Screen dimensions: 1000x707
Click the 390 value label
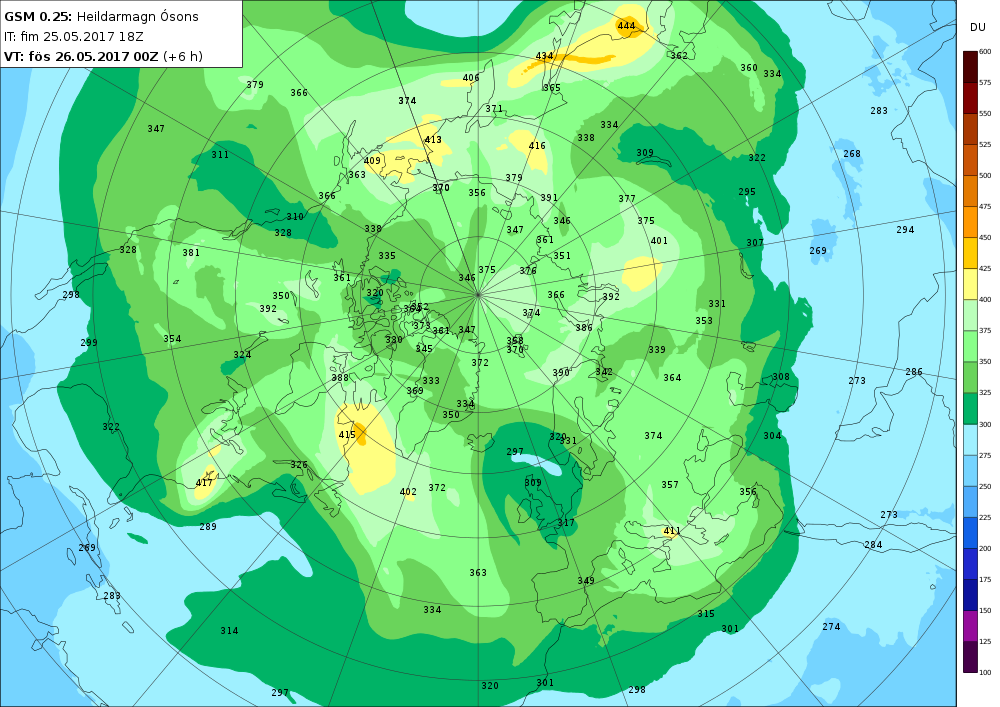point(561,373)
